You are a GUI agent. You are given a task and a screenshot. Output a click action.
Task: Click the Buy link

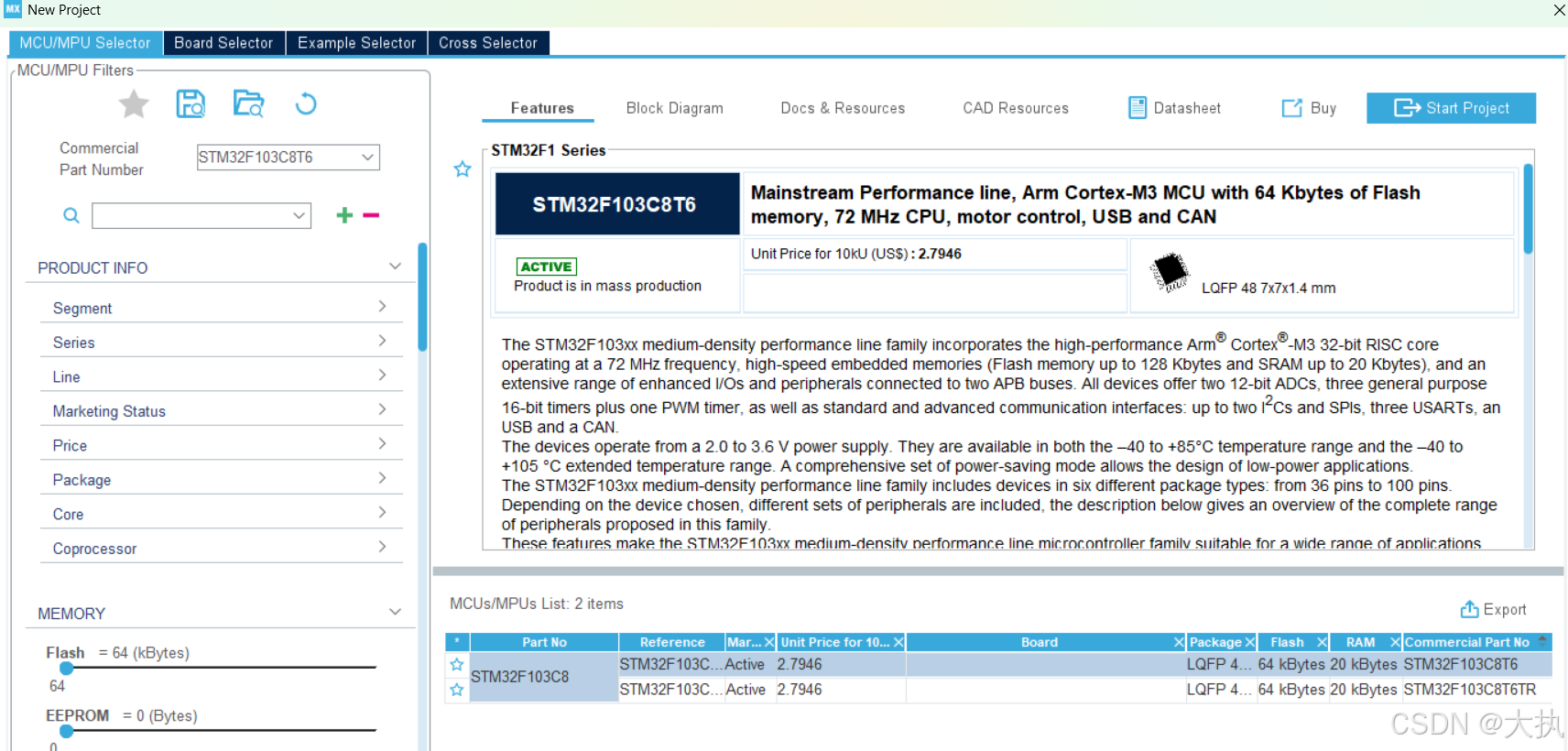pyautogui.click(x=1309, y=108)
